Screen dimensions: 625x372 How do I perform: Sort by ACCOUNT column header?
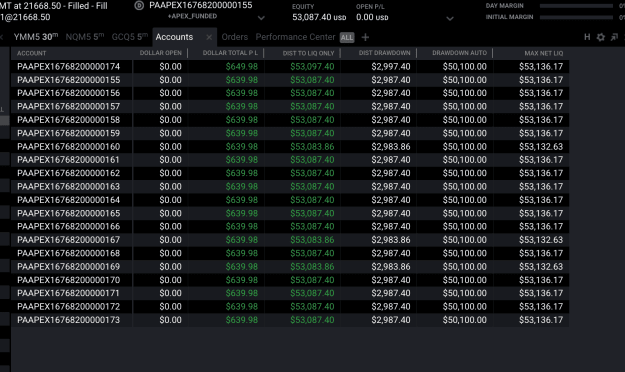(x=31, y=53)
